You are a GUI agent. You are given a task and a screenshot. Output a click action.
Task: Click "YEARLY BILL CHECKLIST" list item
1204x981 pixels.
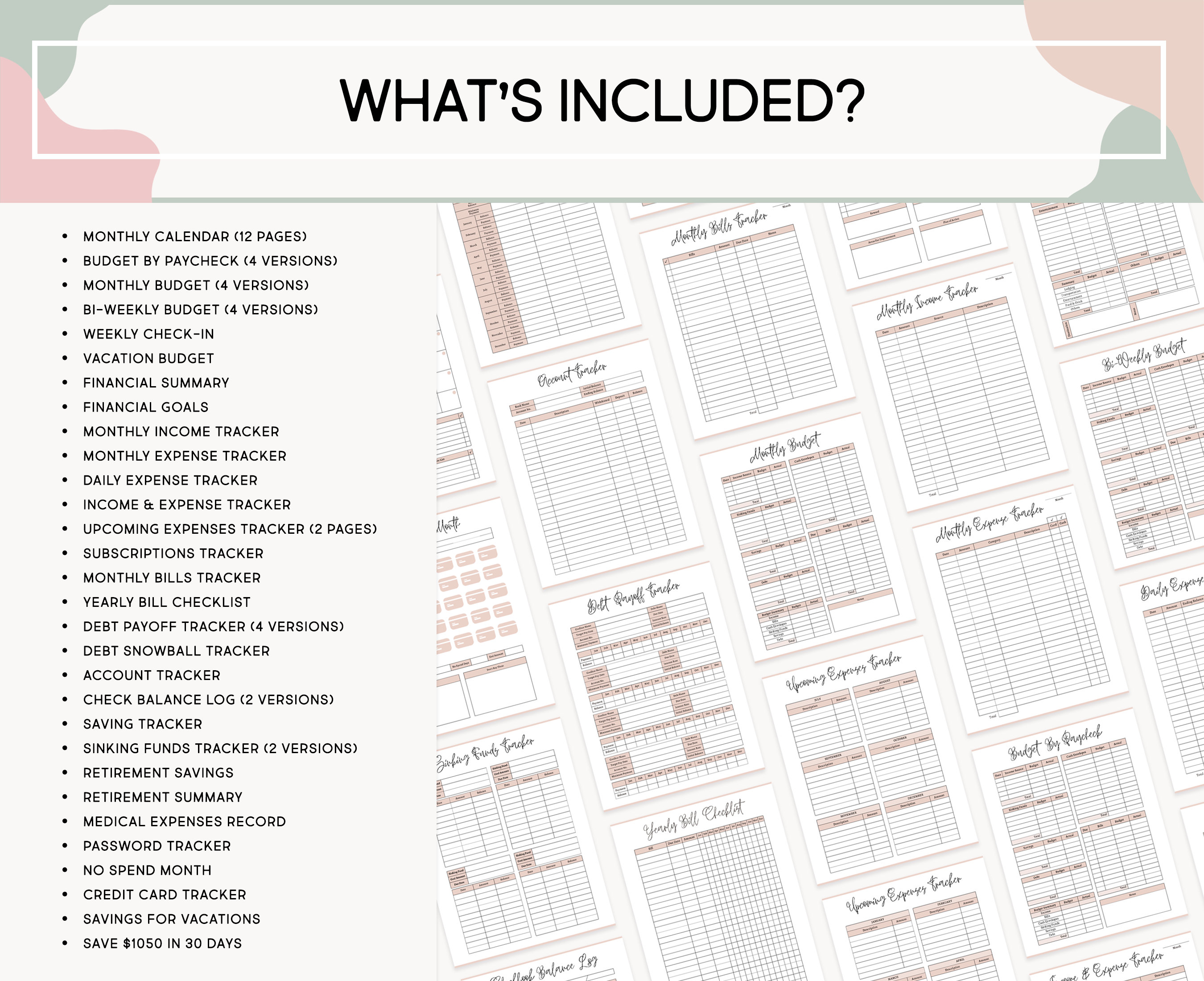(x=167, y=602)
